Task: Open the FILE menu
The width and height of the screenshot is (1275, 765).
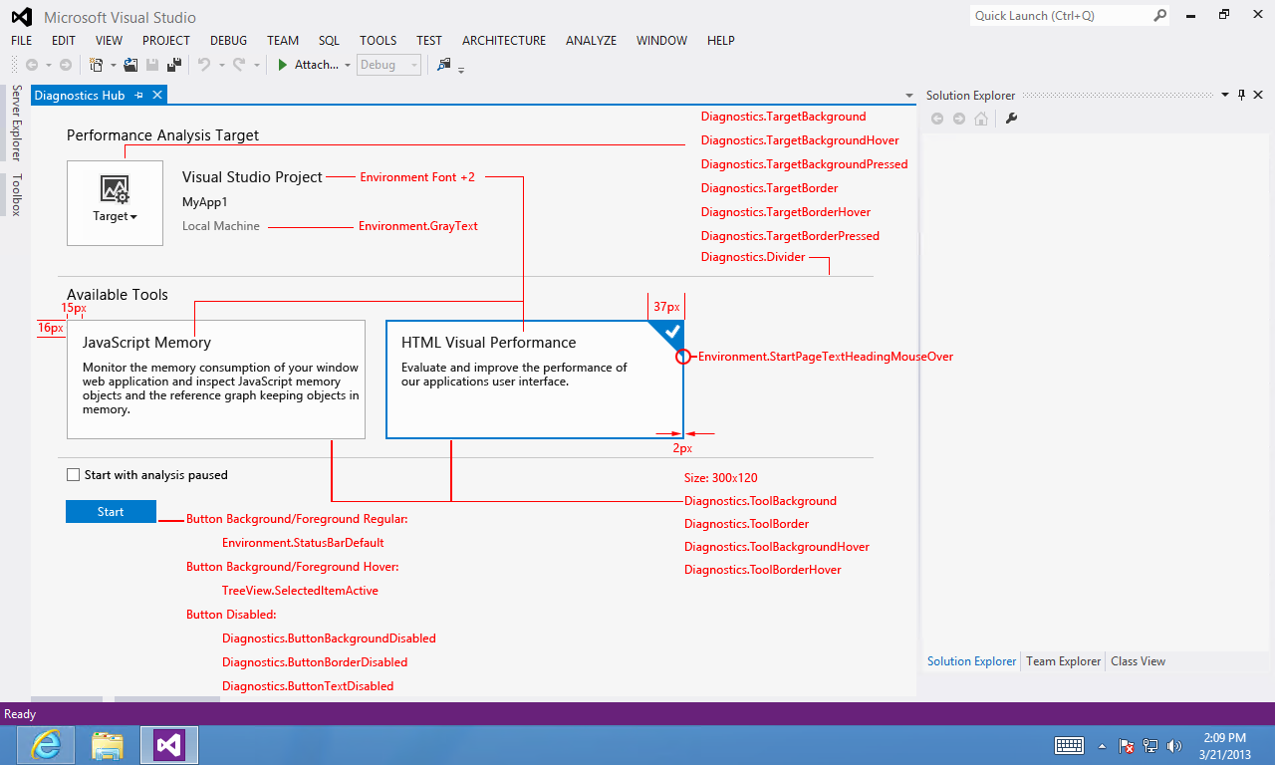Action: coord(21,41)
